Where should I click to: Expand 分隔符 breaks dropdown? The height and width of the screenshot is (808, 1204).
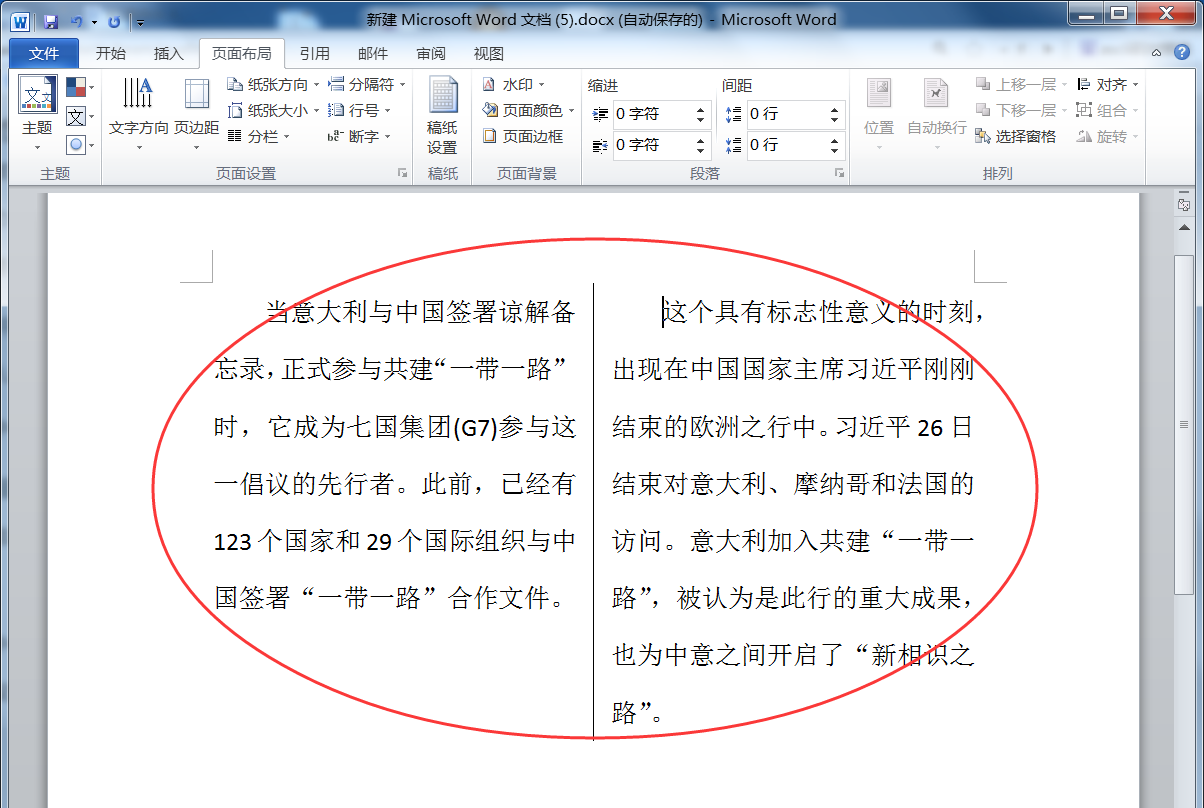click(x=366, y=85)
